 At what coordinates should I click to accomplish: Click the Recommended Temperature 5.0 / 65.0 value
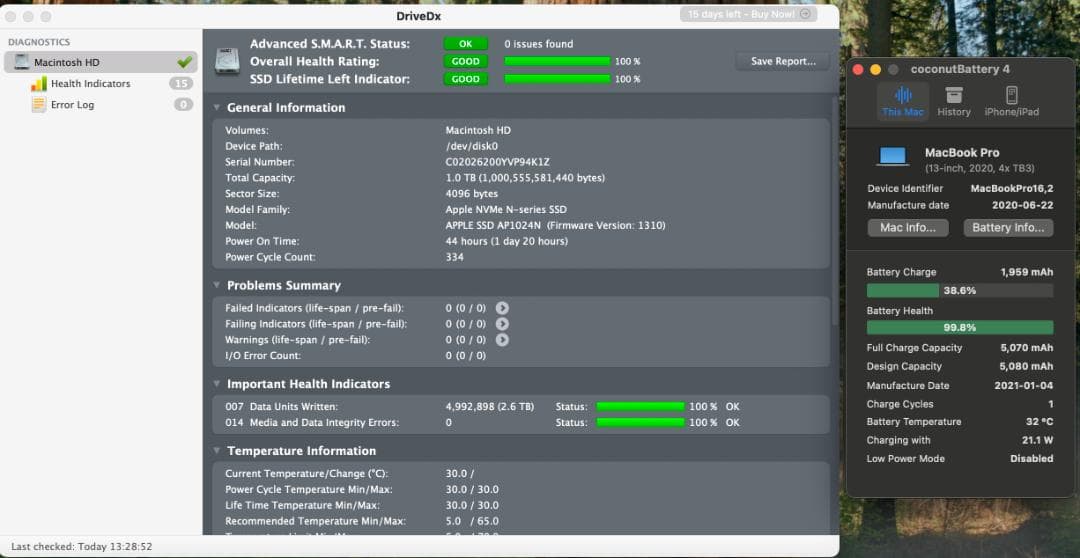pos(472,521)
